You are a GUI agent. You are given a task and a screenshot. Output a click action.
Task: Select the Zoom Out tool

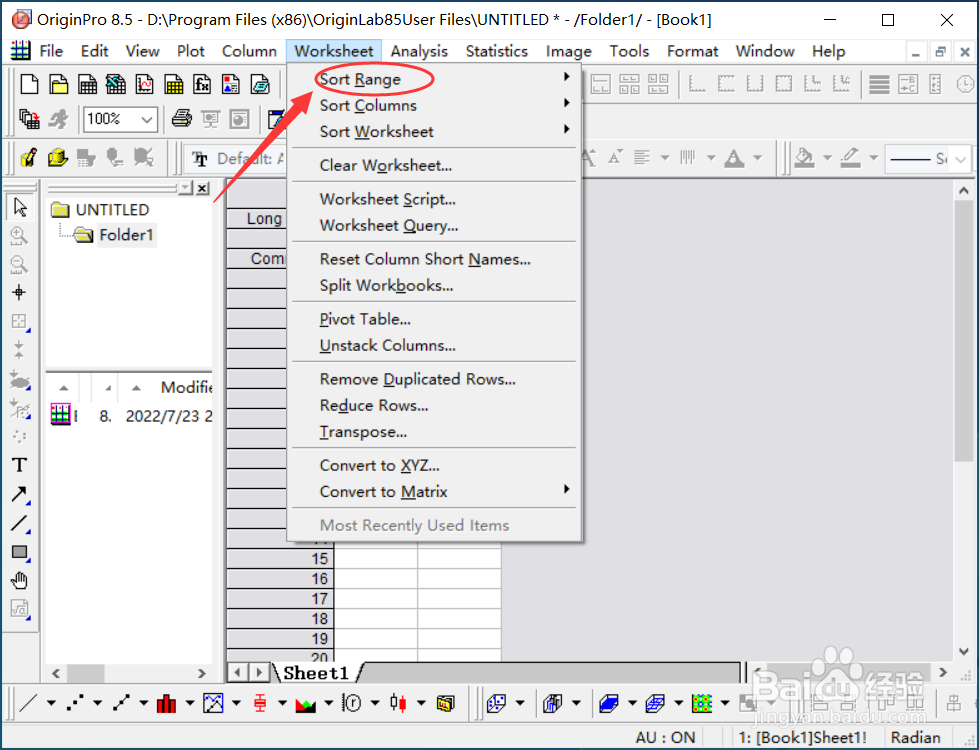(19, 264)
